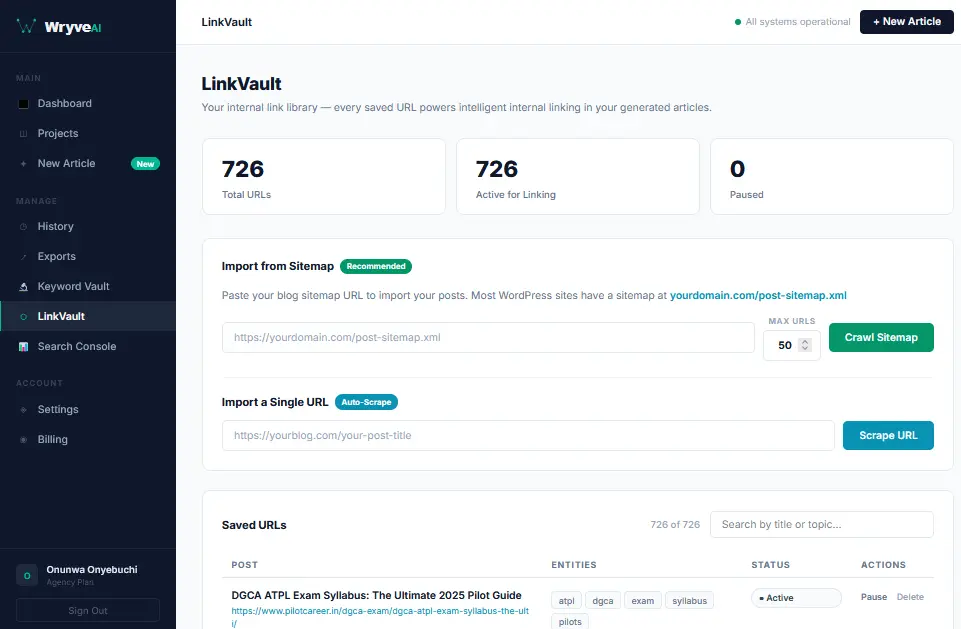Click the Scrape URL button
961x629 pixels.
pyautogui.click(x=888, y=435)
